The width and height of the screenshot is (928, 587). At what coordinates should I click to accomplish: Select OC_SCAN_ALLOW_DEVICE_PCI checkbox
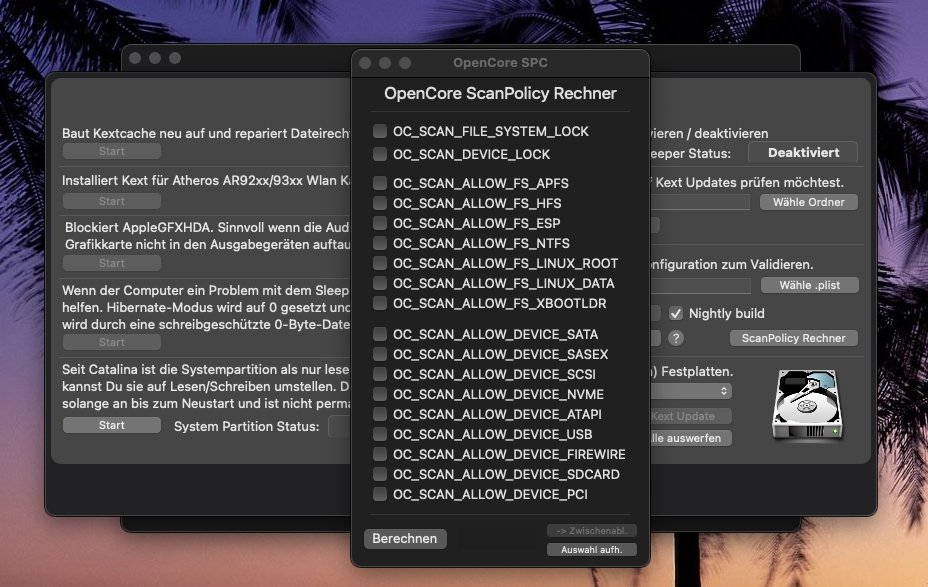(x=380, y=494)
